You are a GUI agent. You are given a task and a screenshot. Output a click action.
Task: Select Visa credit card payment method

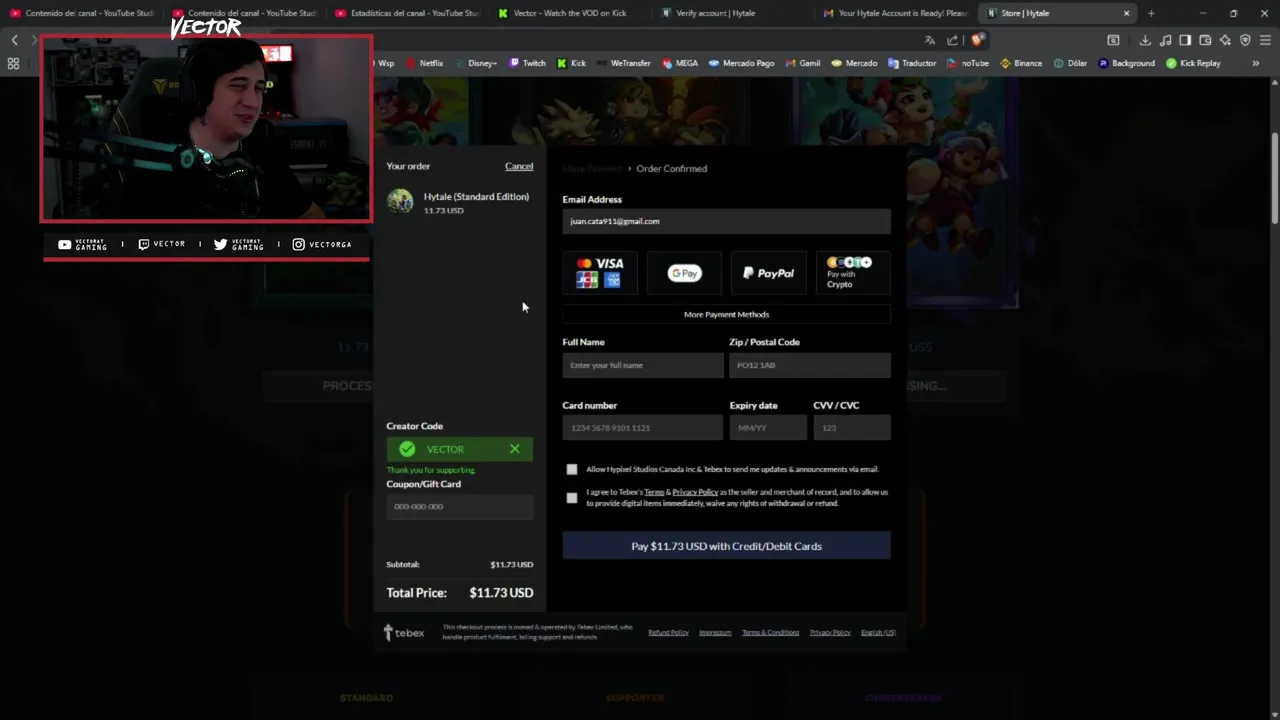tap(601, 273)
